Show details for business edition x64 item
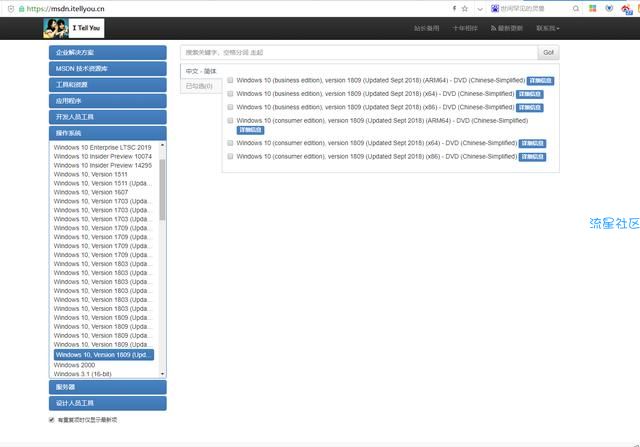Screen dimensions: 640x447 530,94
